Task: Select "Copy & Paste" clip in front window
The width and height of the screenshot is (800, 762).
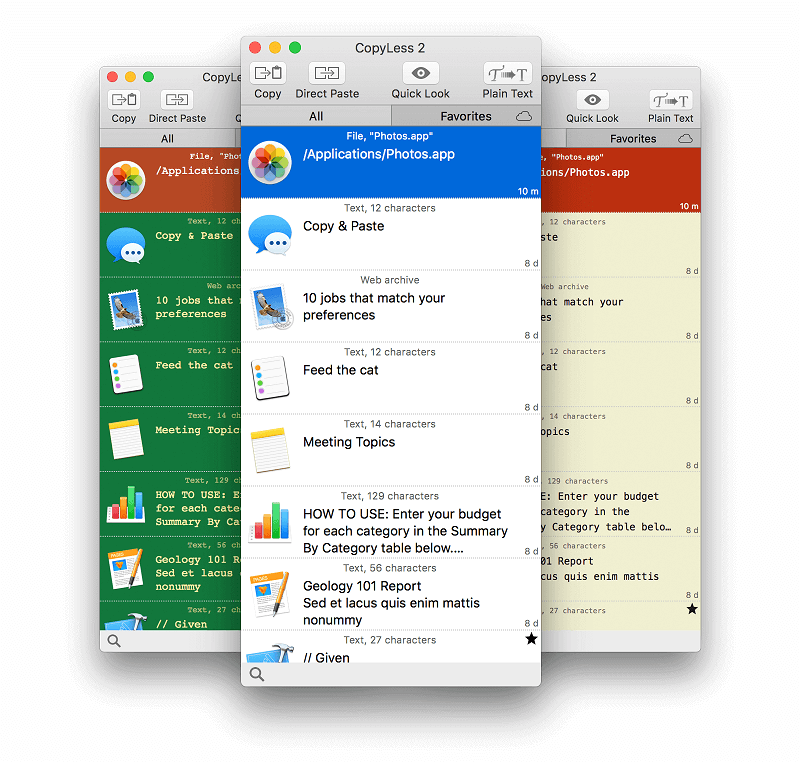Action: (391, 234)
